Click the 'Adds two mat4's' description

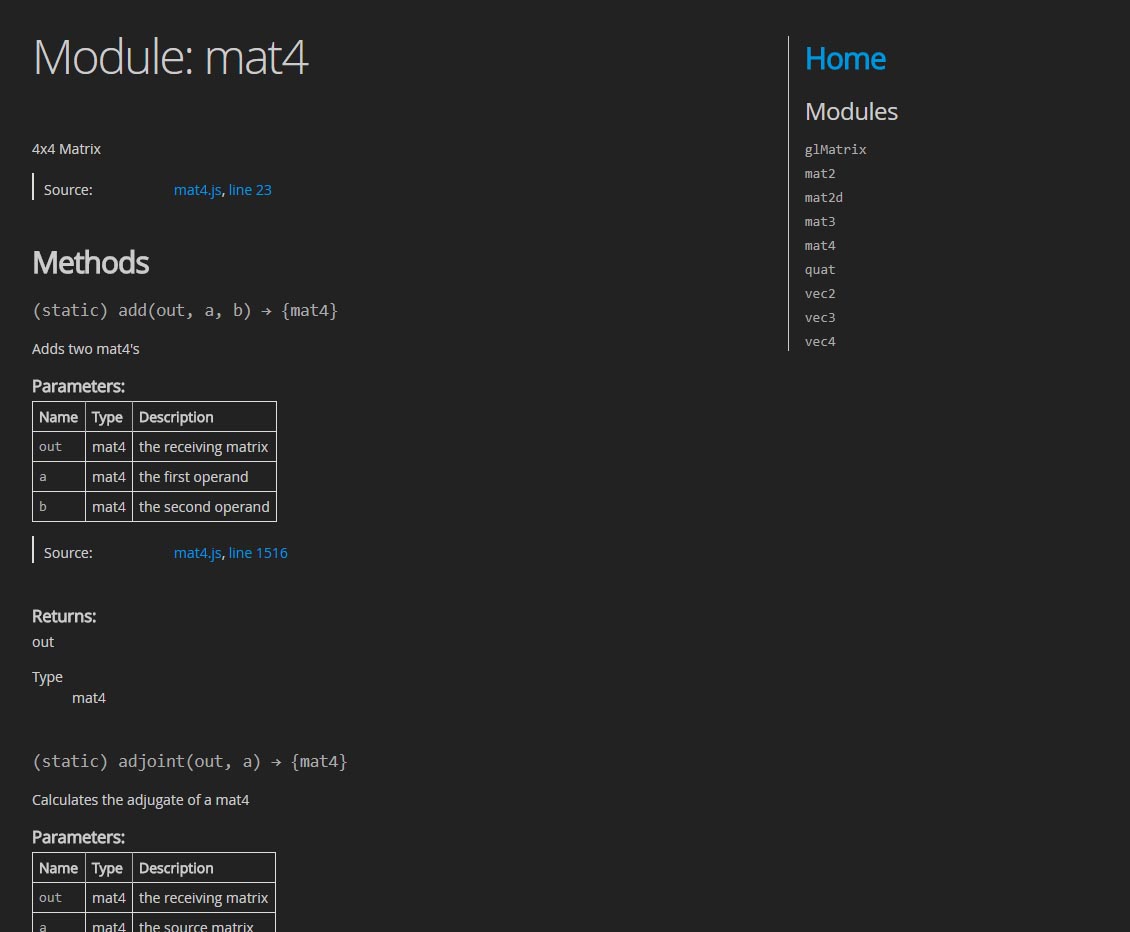[x=86, y=349]
